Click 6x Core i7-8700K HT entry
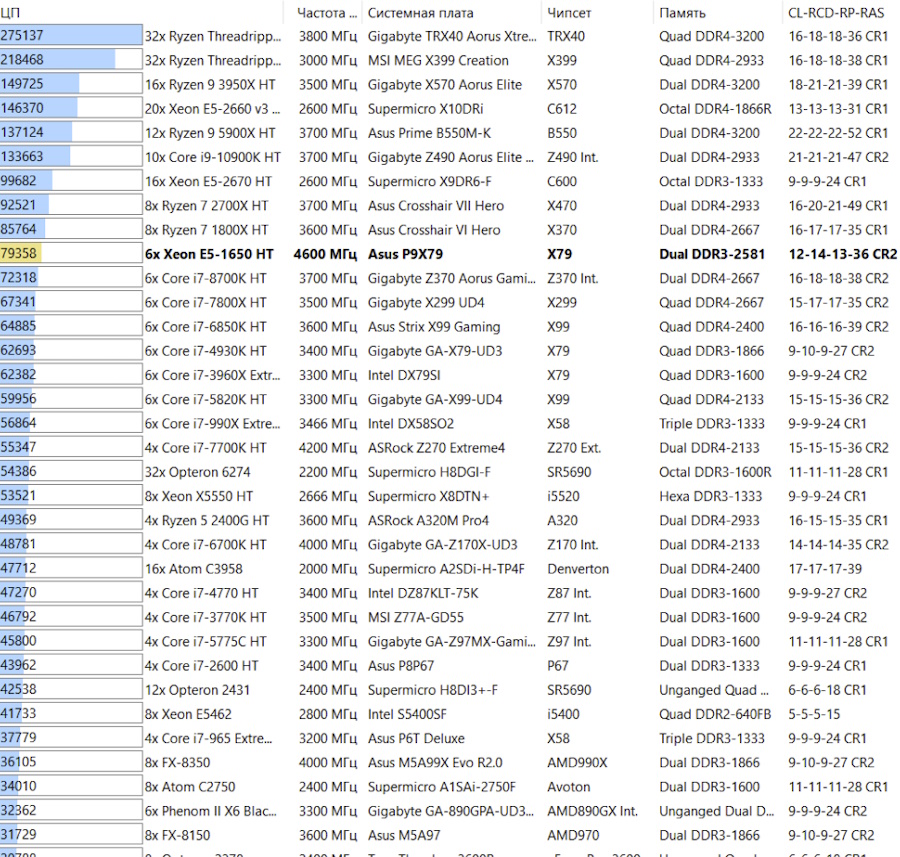 coord(205,278)
